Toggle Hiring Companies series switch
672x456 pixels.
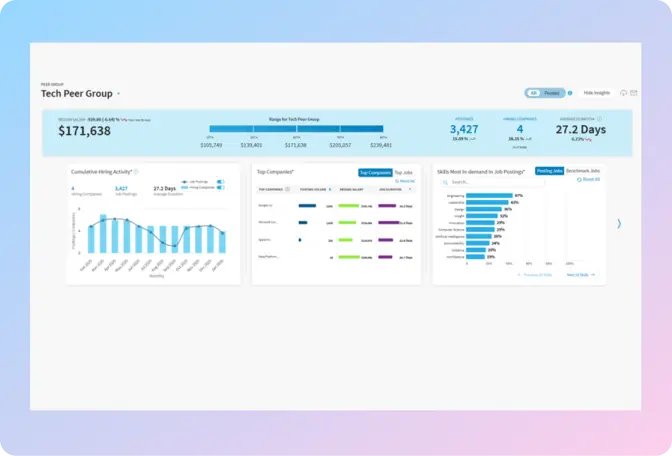click(220, 187)
